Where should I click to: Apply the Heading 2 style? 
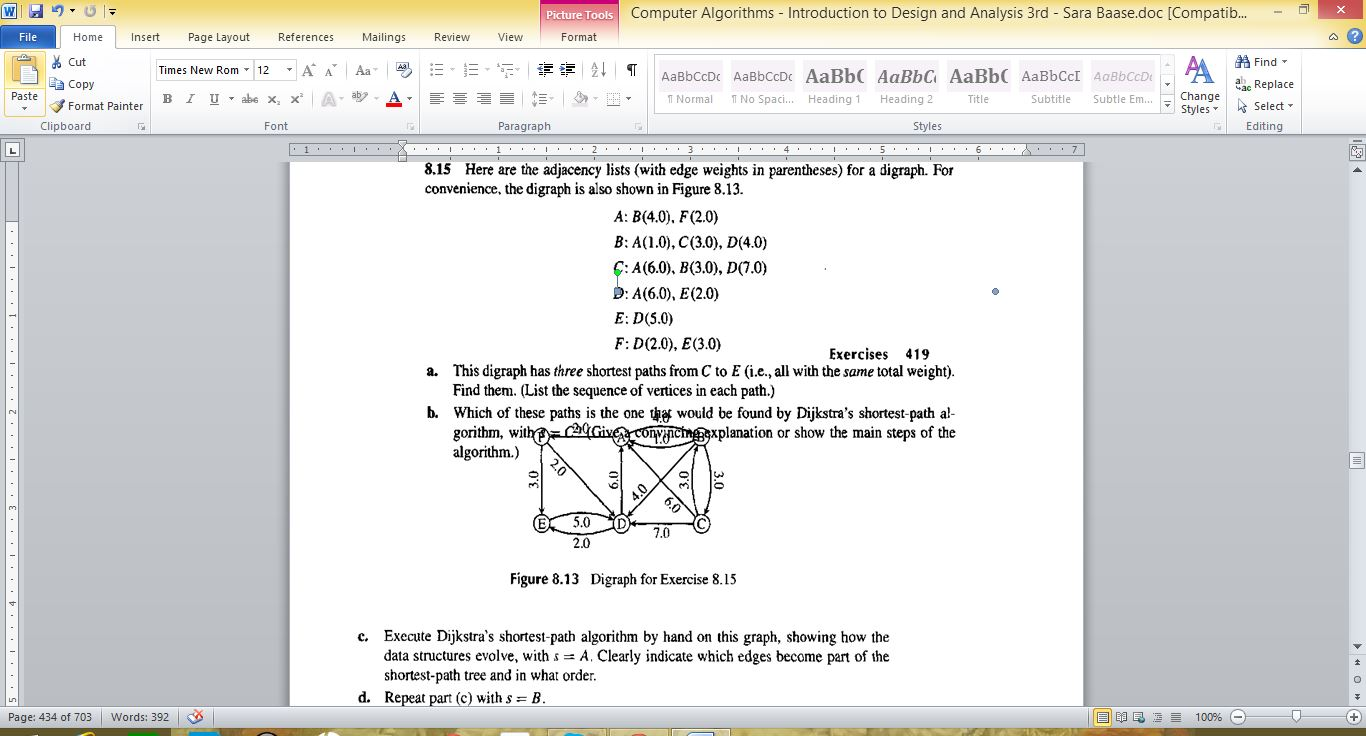[x=906, y=85]
